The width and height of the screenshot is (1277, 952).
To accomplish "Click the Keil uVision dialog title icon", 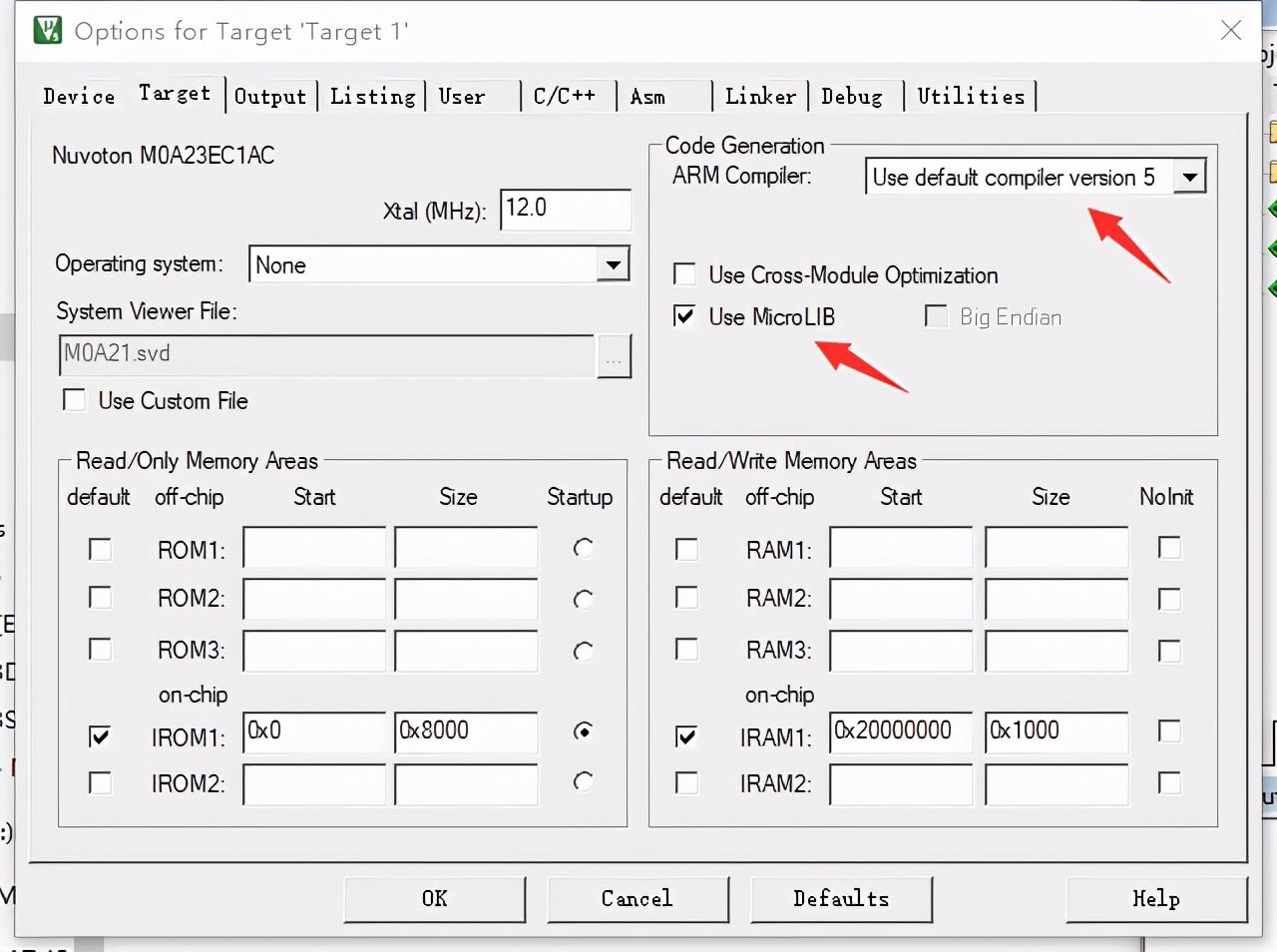I will pyautogui.click(x=47, y=30).
